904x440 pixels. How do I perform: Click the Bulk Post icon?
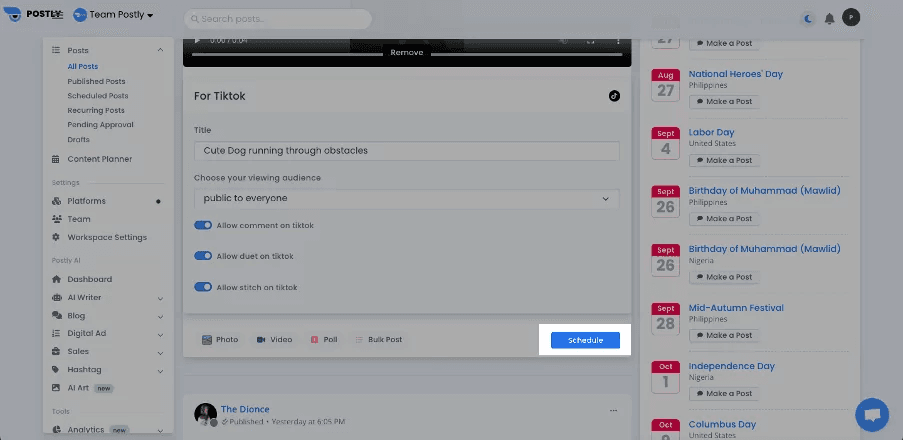[359, 340]
